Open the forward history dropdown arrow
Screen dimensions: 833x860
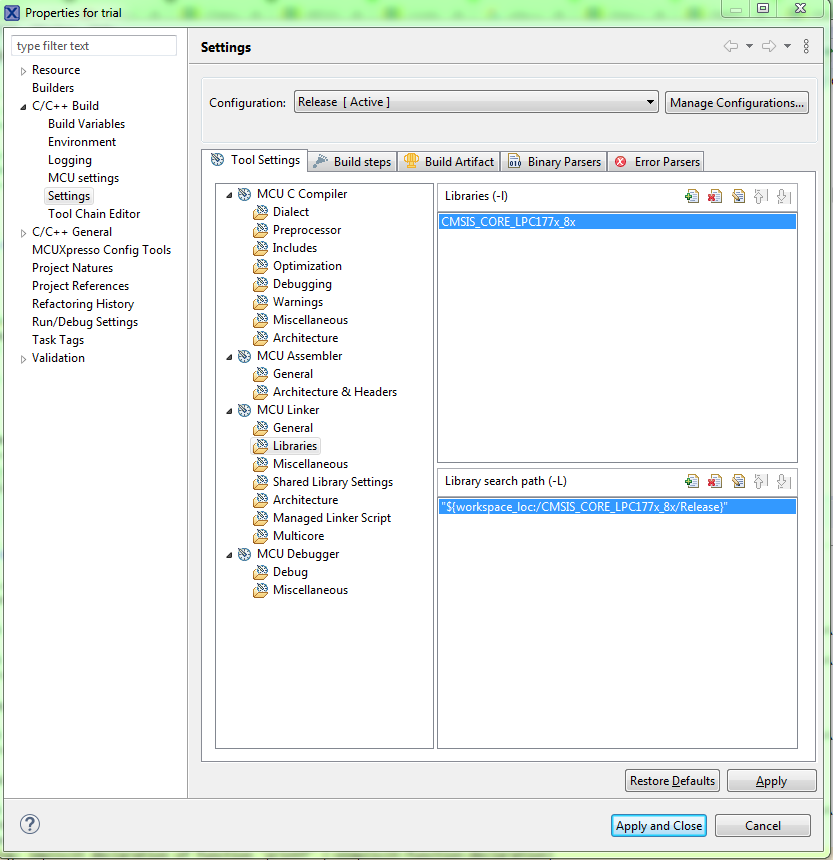tap(787, 46)
